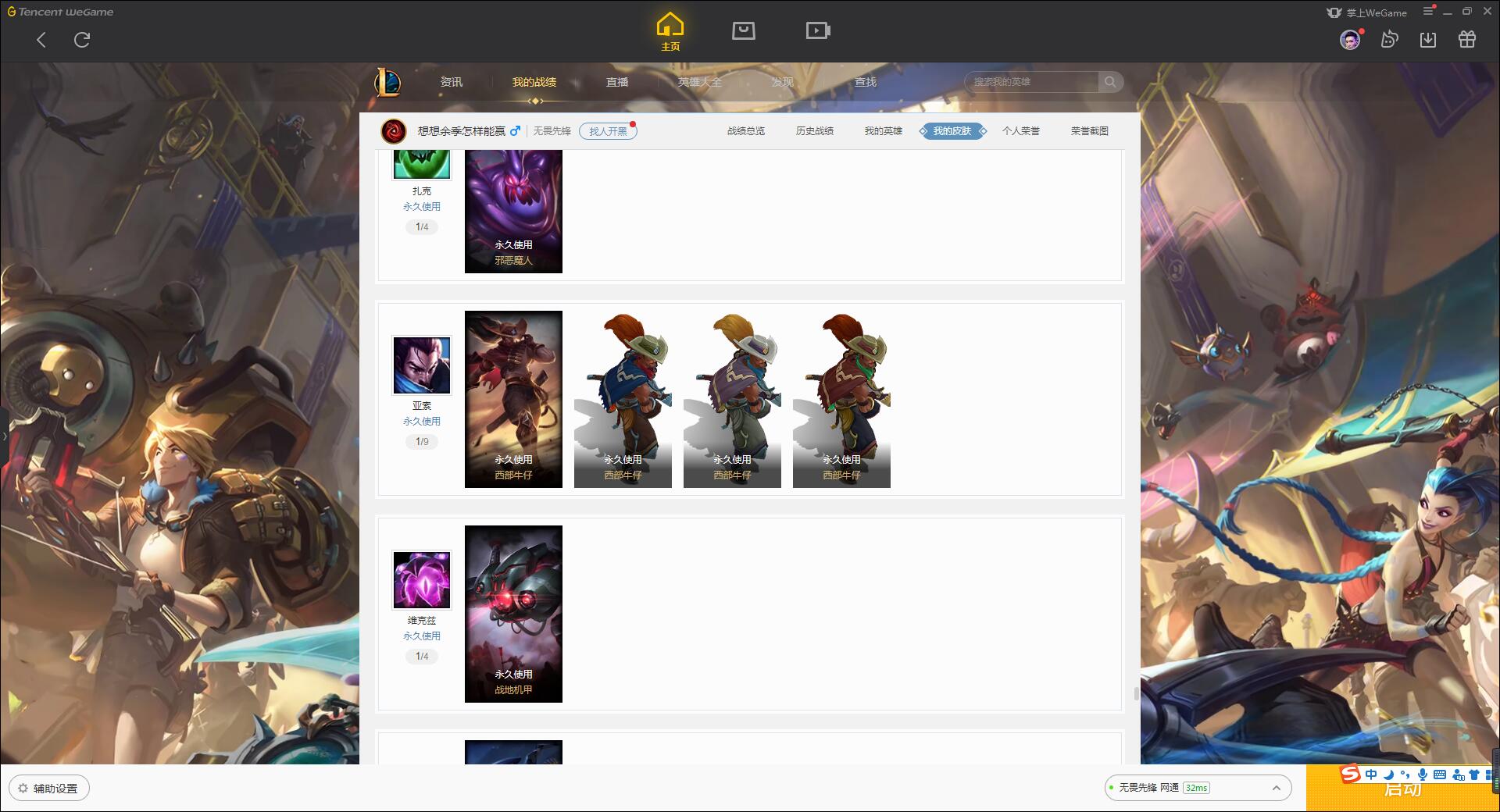
Task: Open the purple-poncho 西部牛仔 chroma
Action: 732,399
